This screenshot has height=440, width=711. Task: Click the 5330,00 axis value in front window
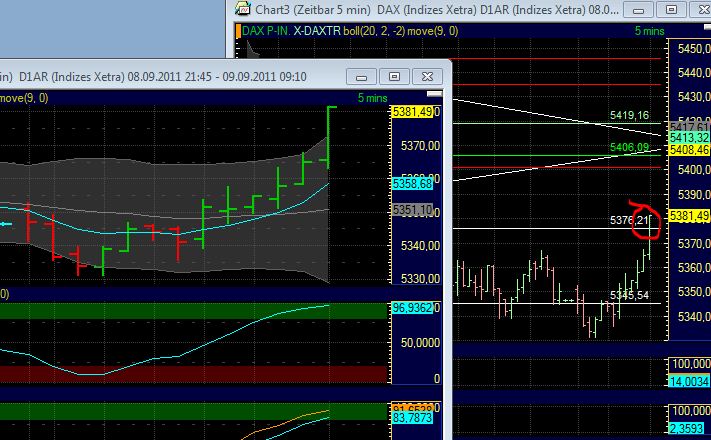420,279
